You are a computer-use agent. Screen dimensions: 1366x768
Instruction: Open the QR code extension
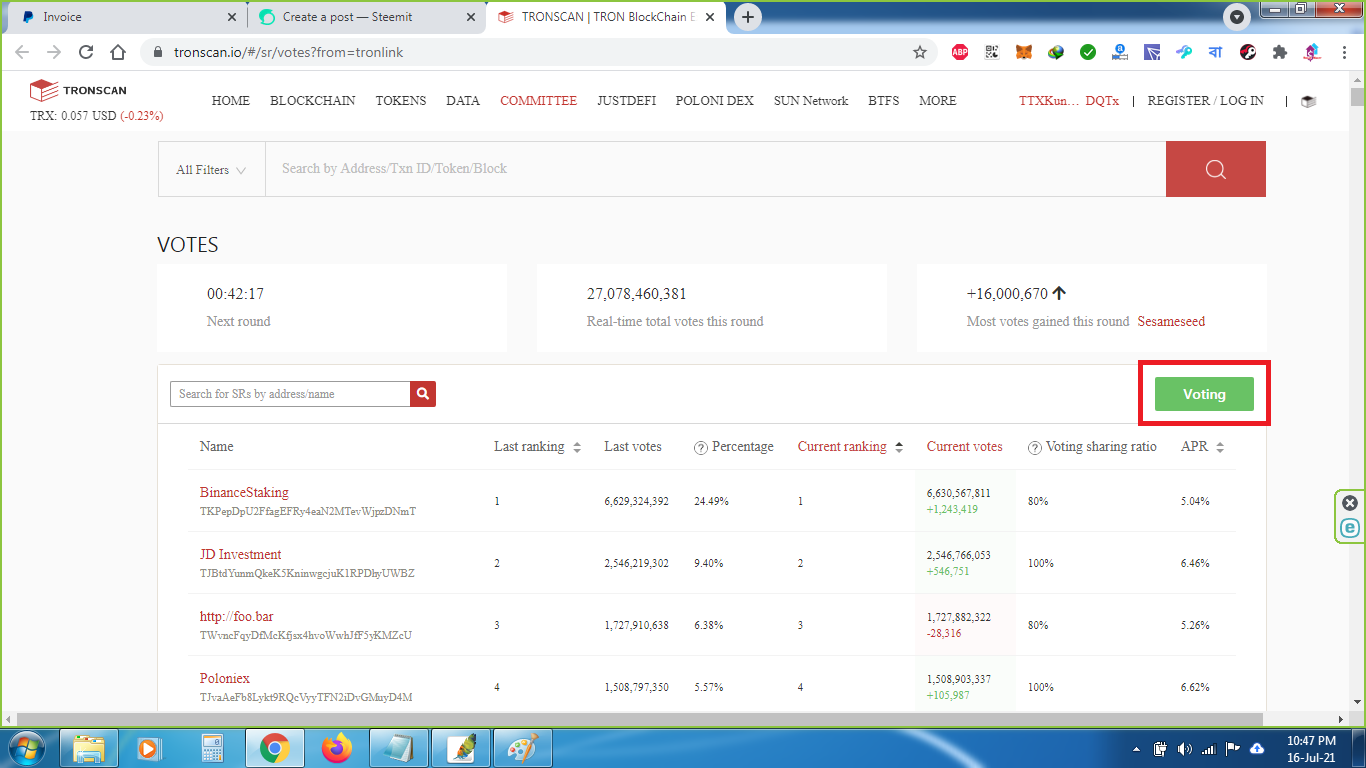992,52
